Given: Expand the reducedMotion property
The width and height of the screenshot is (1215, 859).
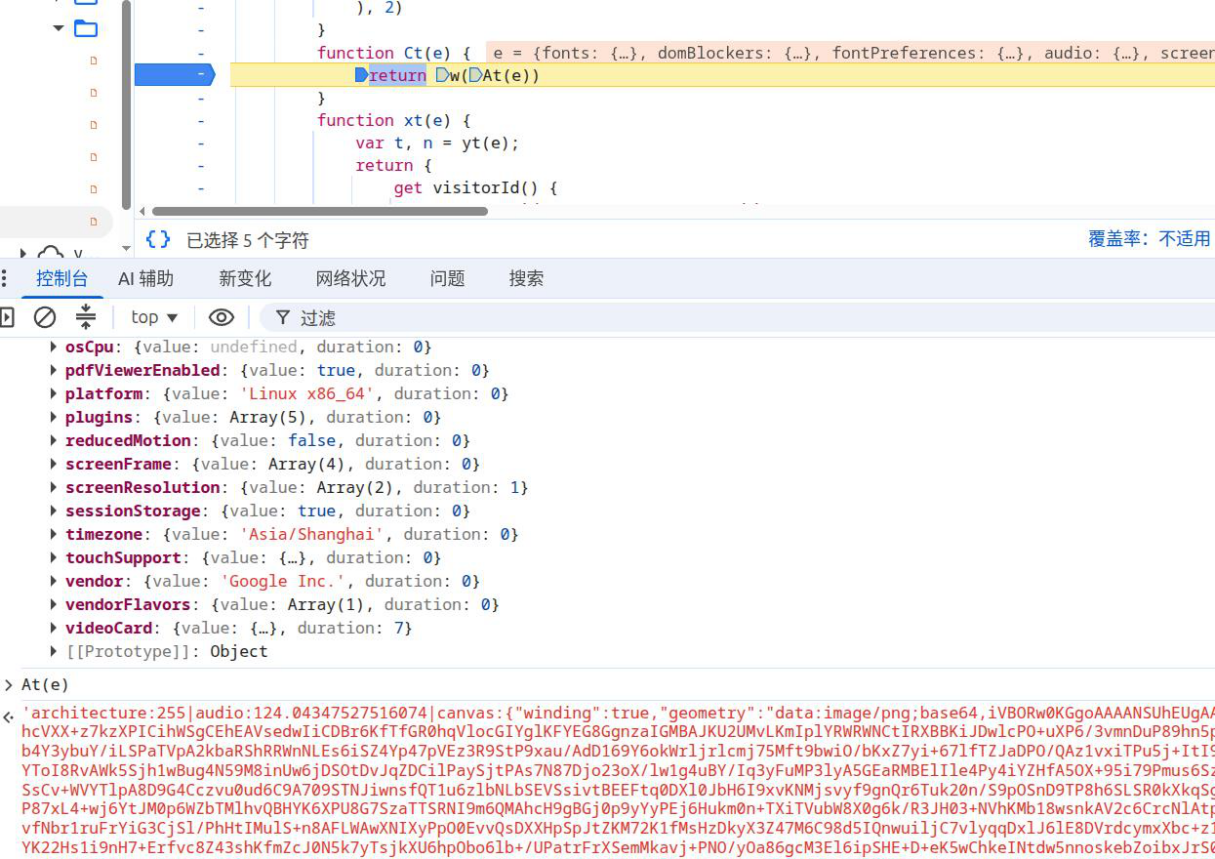Looking at the screenshot, I should (53, 441).
